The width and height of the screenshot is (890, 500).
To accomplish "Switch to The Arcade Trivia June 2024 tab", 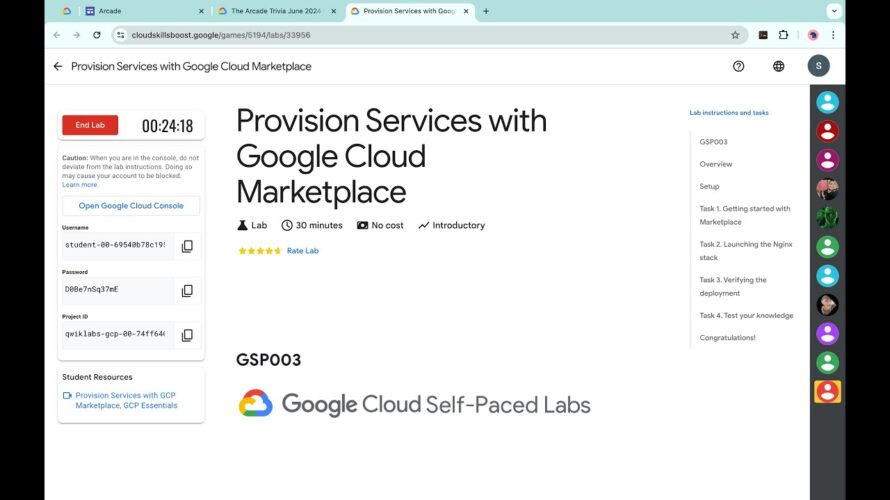I will (277, 11).
